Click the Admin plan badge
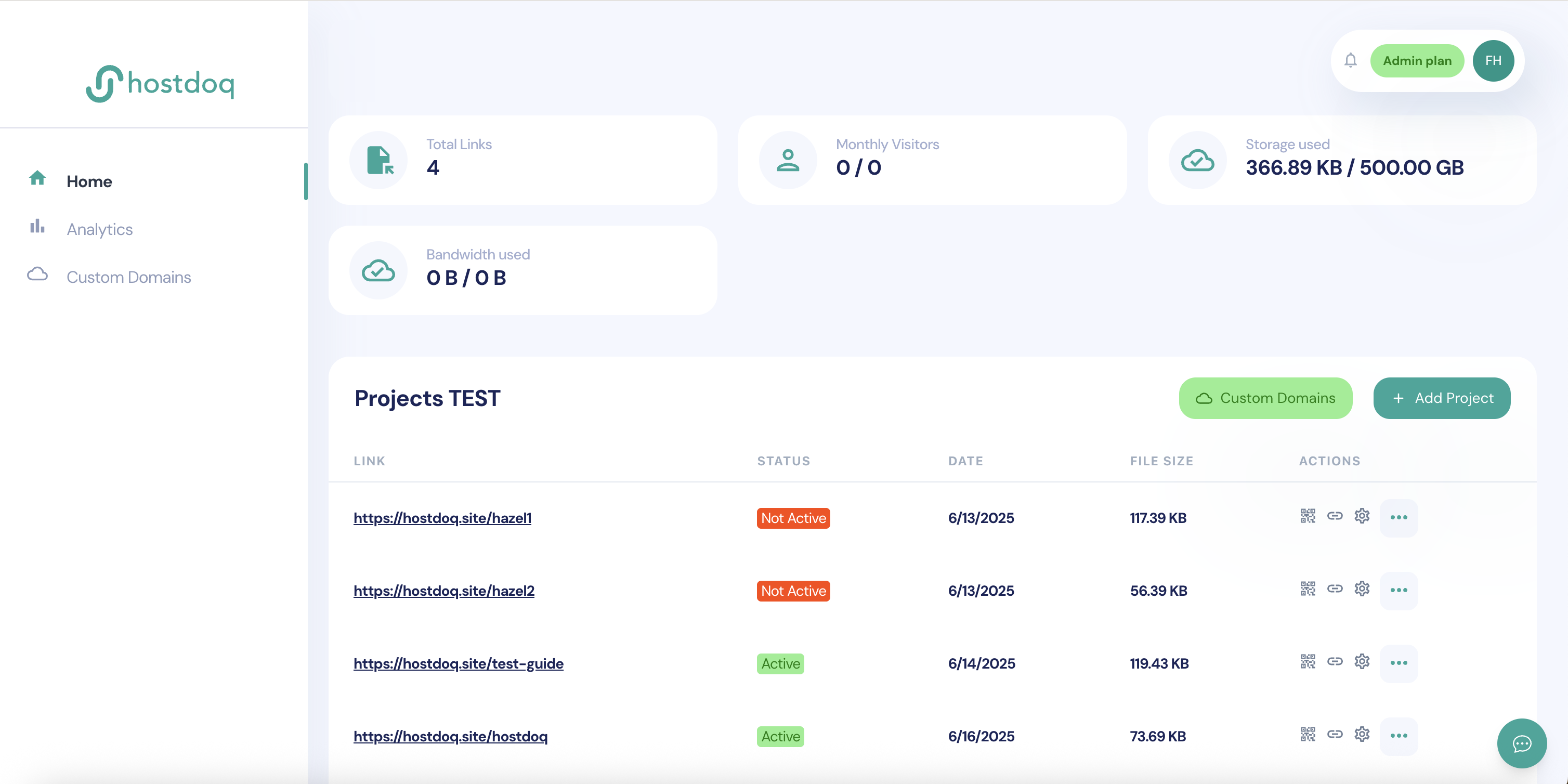Image resolution: width=1568 pixels, height=784 pixels. click(1416, 60)
